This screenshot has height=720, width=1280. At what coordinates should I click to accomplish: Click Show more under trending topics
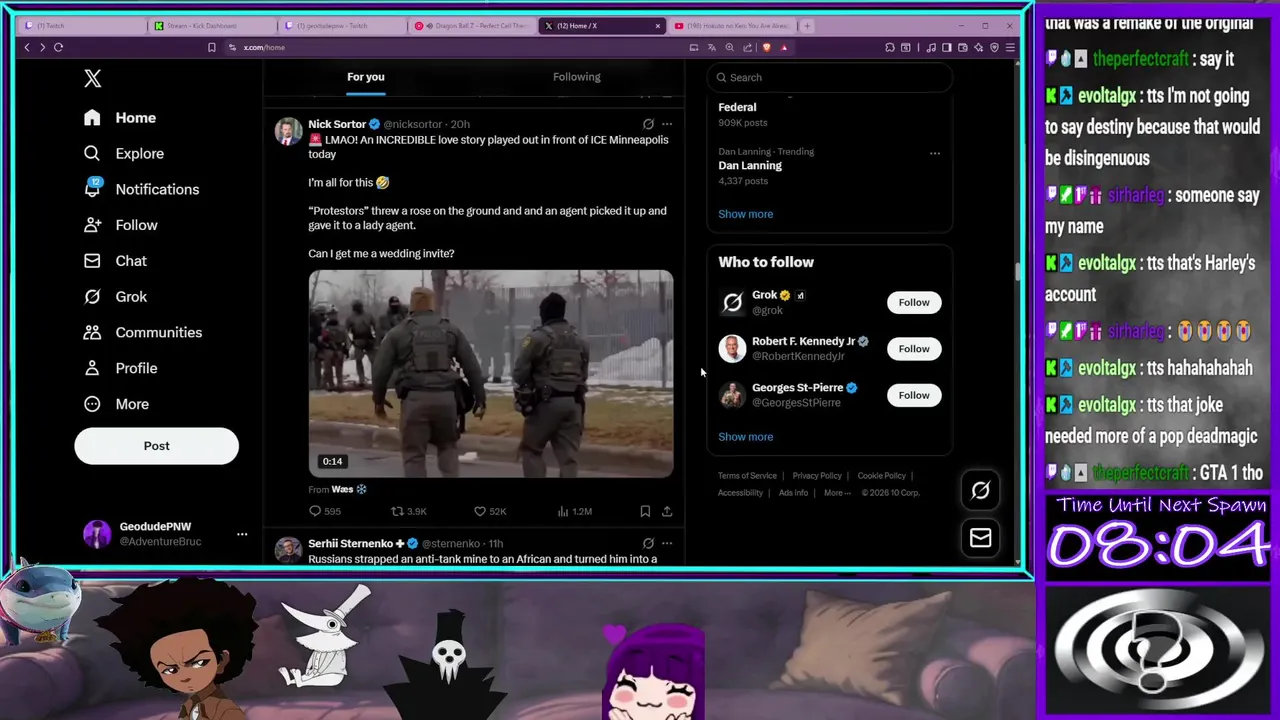pos(745,214)
